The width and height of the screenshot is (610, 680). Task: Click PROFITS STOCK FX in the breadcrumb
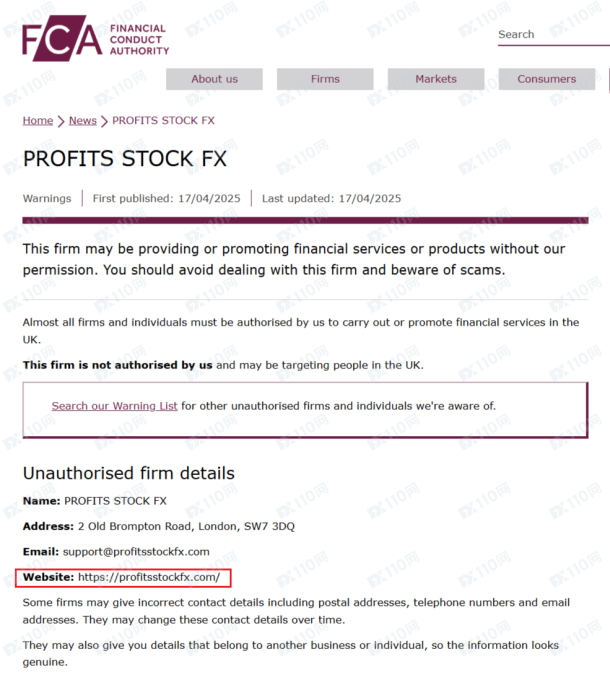tap(163, 121)
